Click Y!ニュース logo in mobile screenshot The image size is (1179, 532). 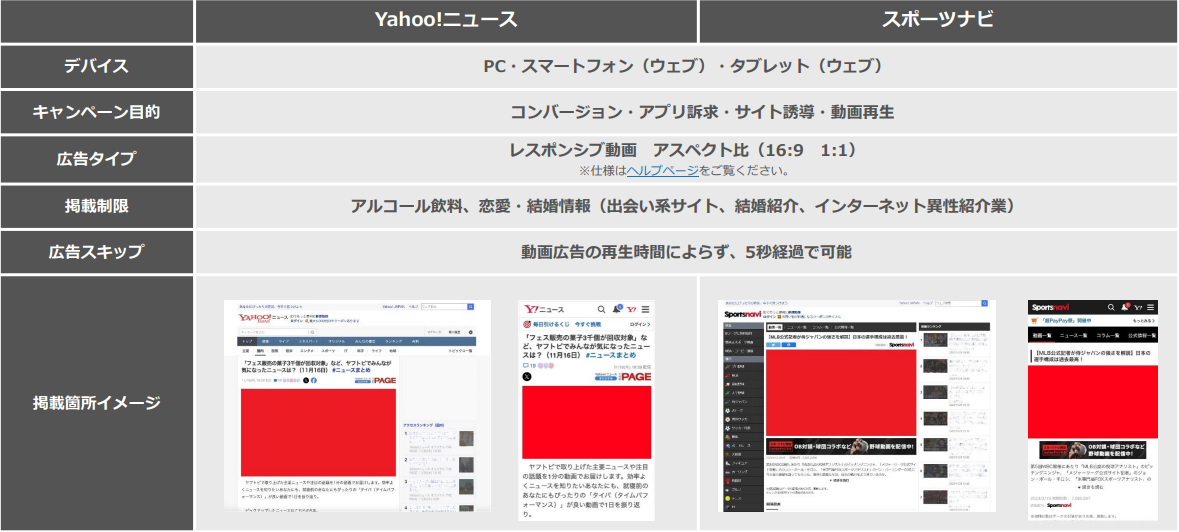pos(544,310)
